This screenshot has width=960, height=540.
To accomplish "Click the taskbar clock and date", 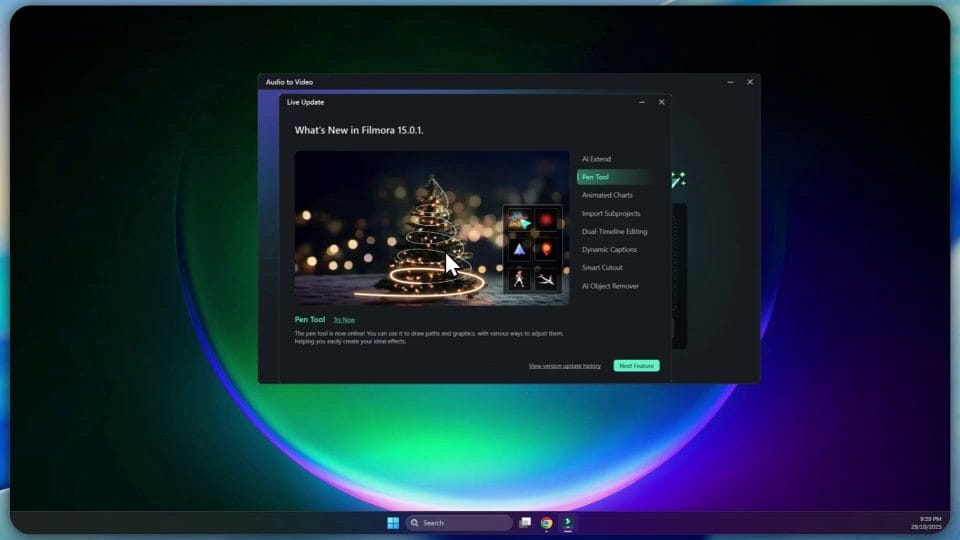I will click(926, 523).
